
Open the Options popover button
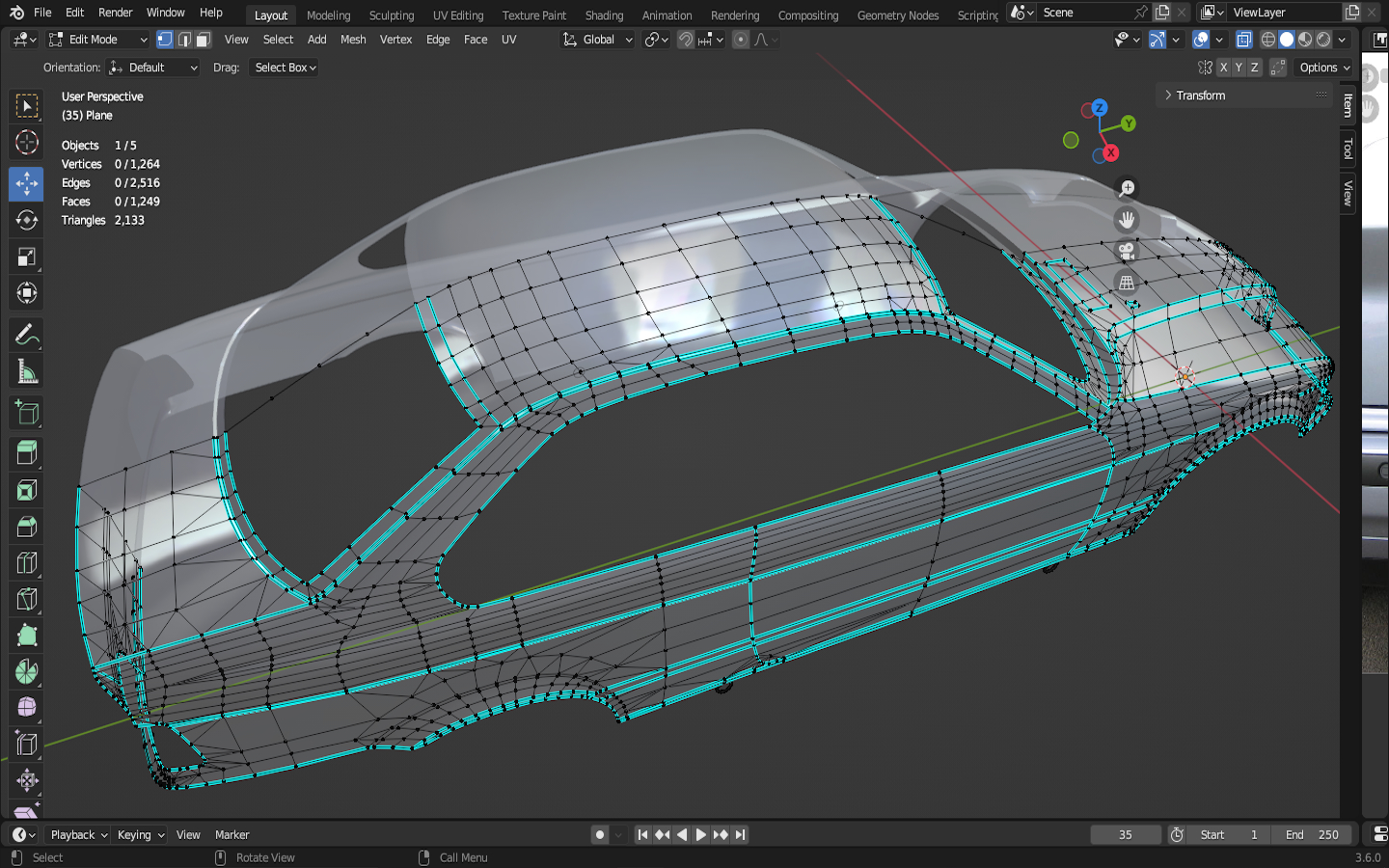[1324, 68]
